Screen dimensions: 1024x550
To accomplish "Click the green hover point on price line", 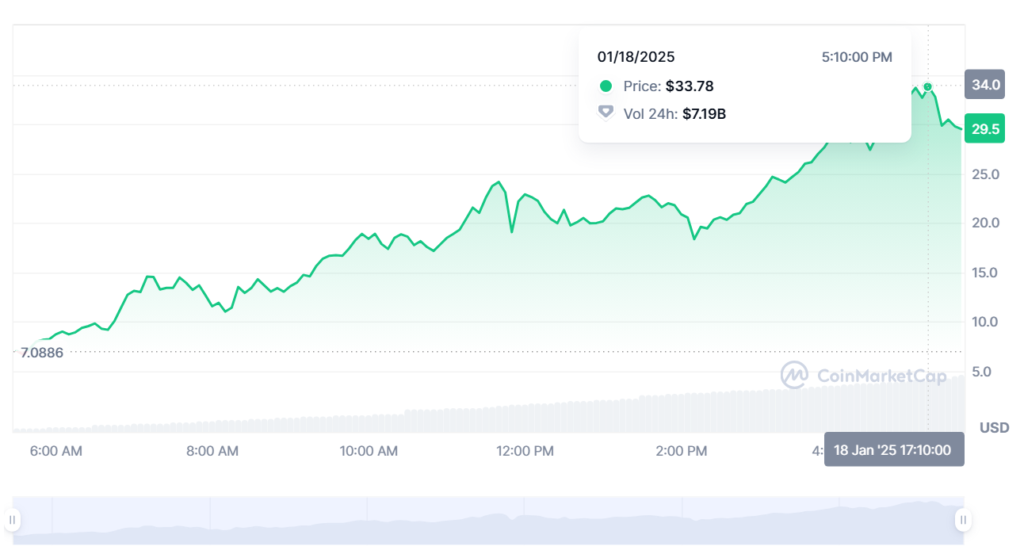I will click(x=927, y=87).
